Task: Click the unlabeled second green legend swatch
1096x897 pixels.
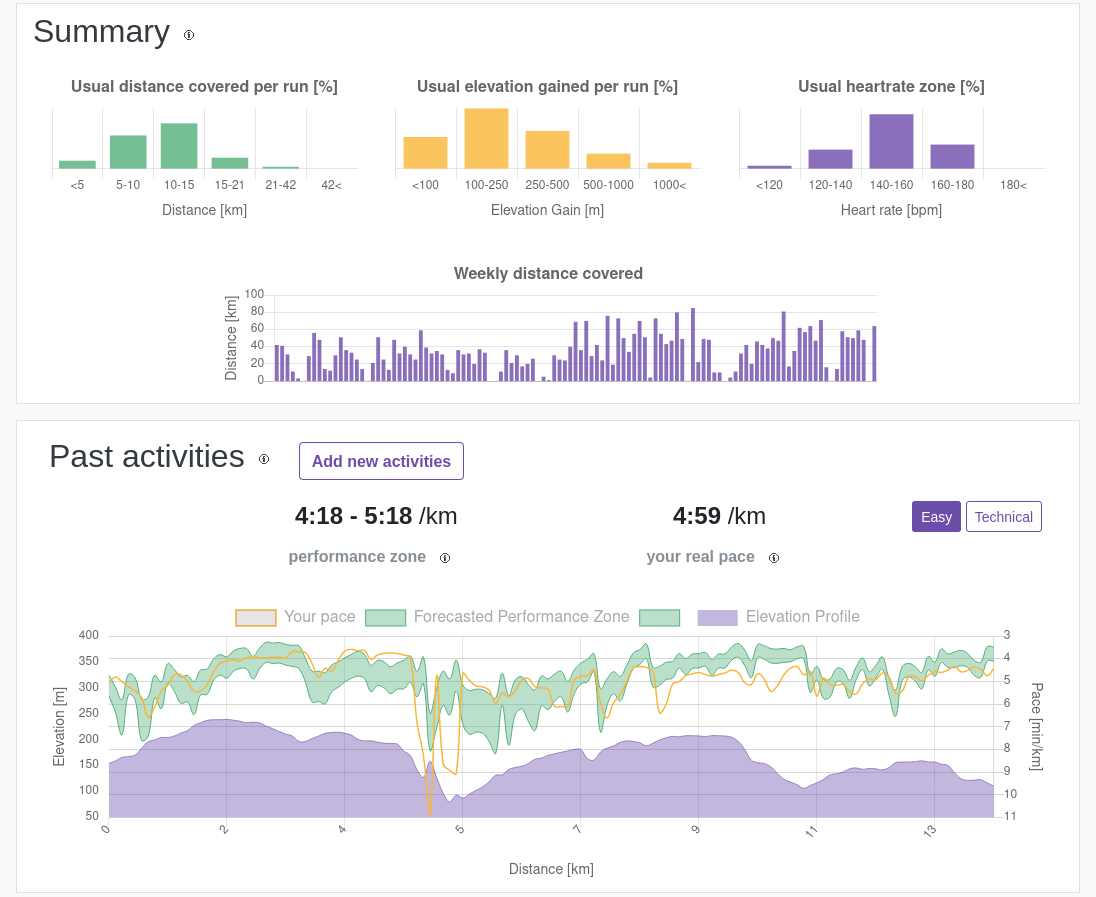Action: tap(659, 618)
